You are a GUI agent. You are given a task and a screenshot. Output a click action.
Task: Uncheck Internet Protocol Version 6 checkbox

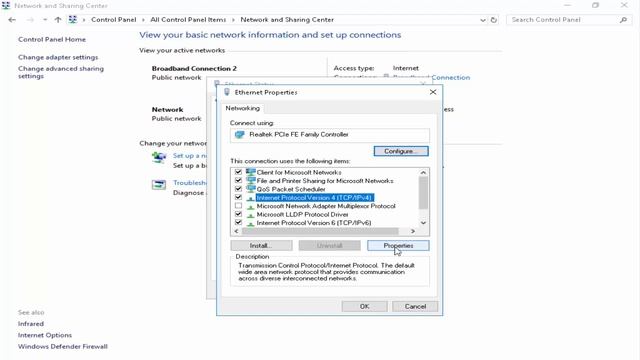pyautogui.click(x=238, y=222)
